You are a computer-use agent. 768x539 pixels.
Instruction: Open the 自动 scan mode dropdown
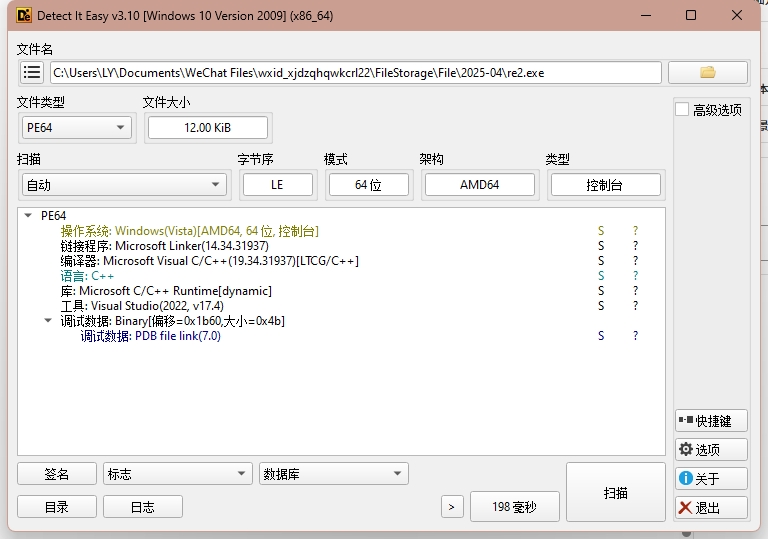(x=124, y=185)
